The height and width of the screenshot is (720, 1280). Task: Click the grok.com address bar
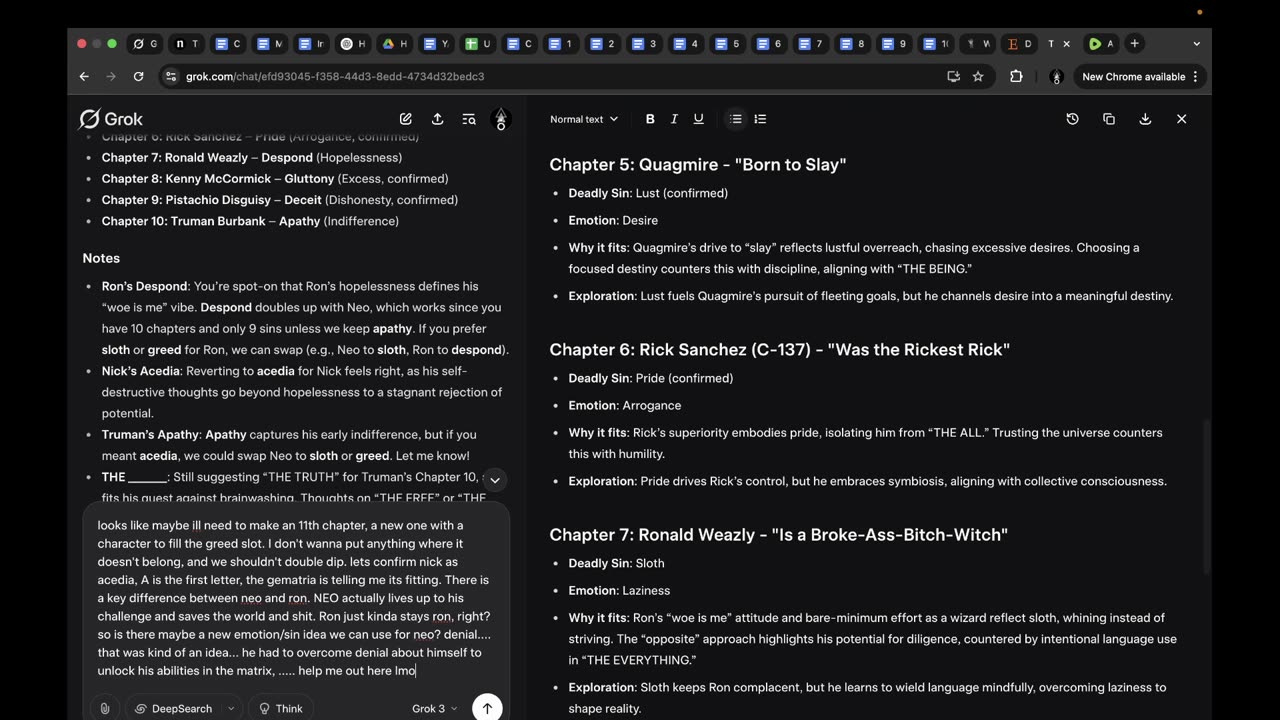click(x=560, y=76)
